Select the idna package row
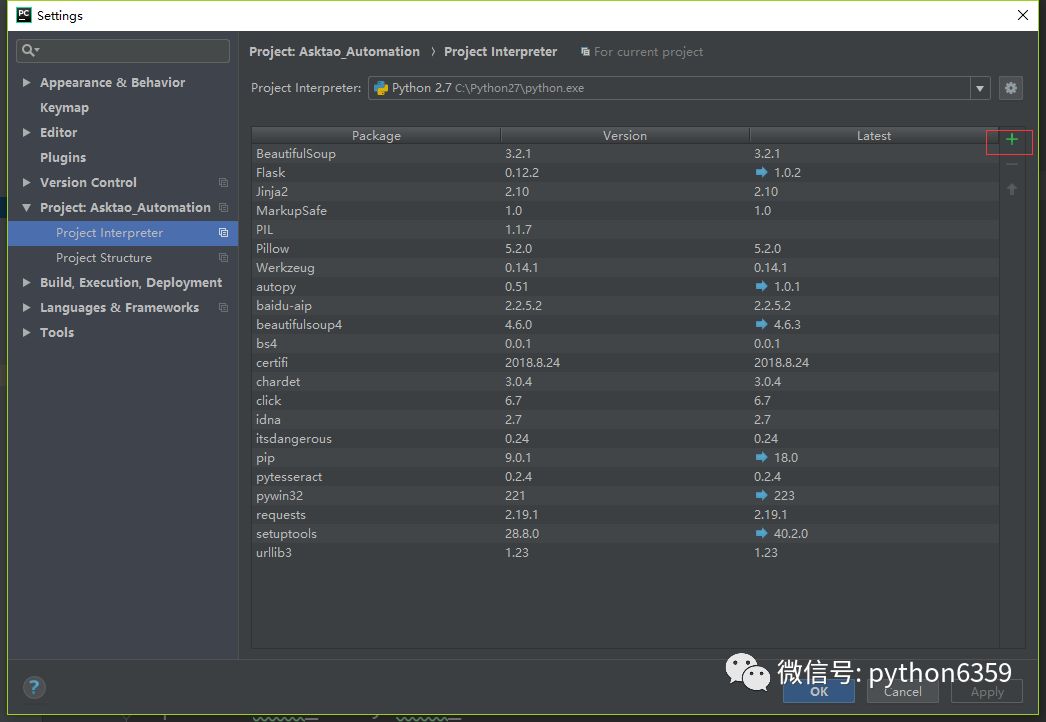Viewport: 1046px width, 722px height. click(x=625, y=420)
